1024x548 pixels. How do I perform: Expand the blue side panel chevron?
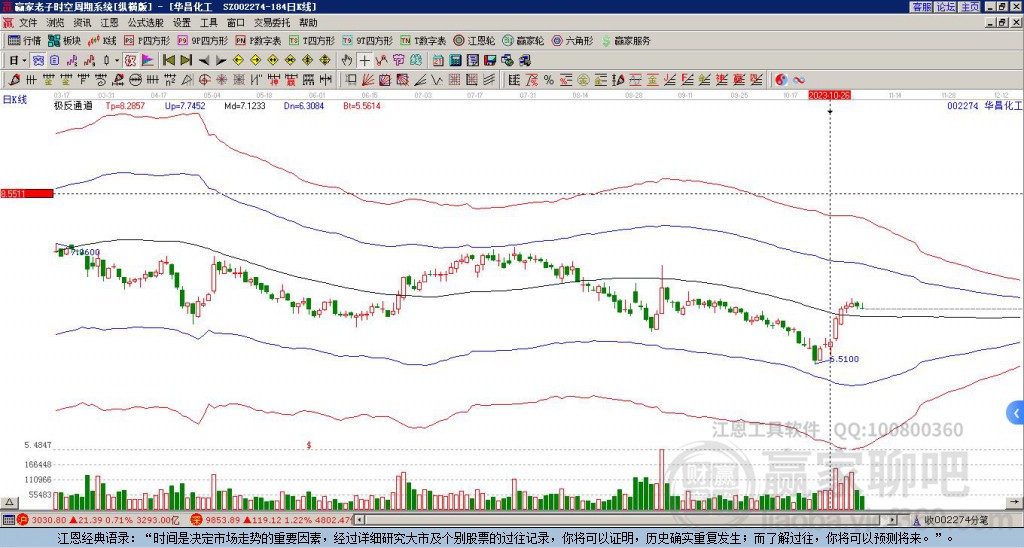click(1016, 413)
